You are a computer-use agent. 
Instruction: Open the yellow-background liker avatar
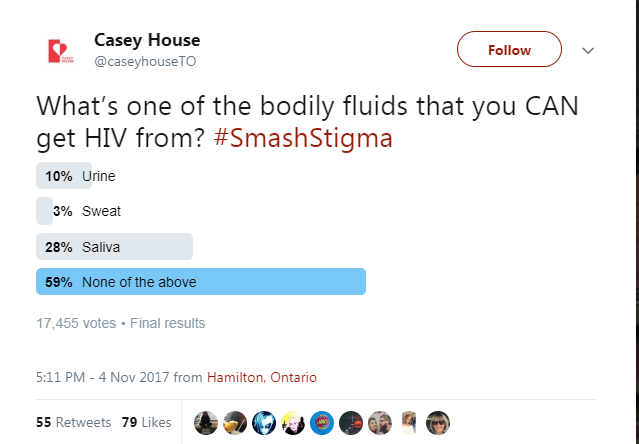[293, 422]
